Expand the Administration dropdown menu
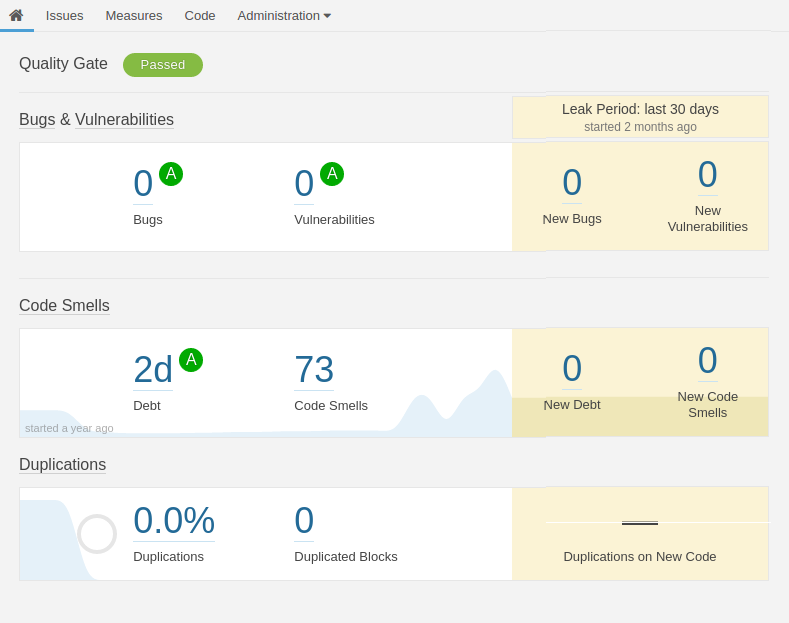The width and height of the screenshot is (789, 623). coord(284,15)
